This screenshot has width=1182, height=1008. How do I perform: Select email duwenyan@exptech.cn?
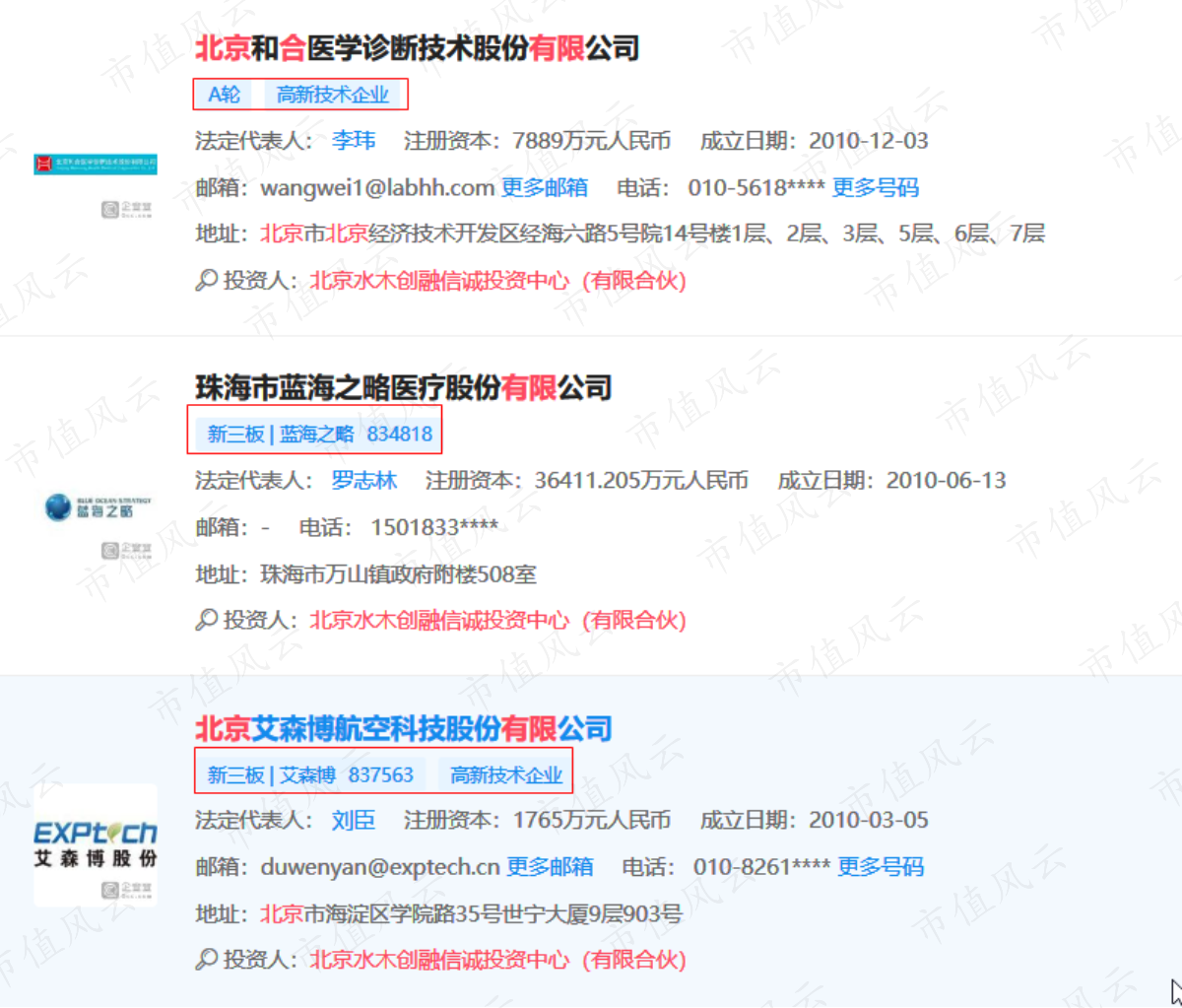pyautogui.click(x=380, y=867)
